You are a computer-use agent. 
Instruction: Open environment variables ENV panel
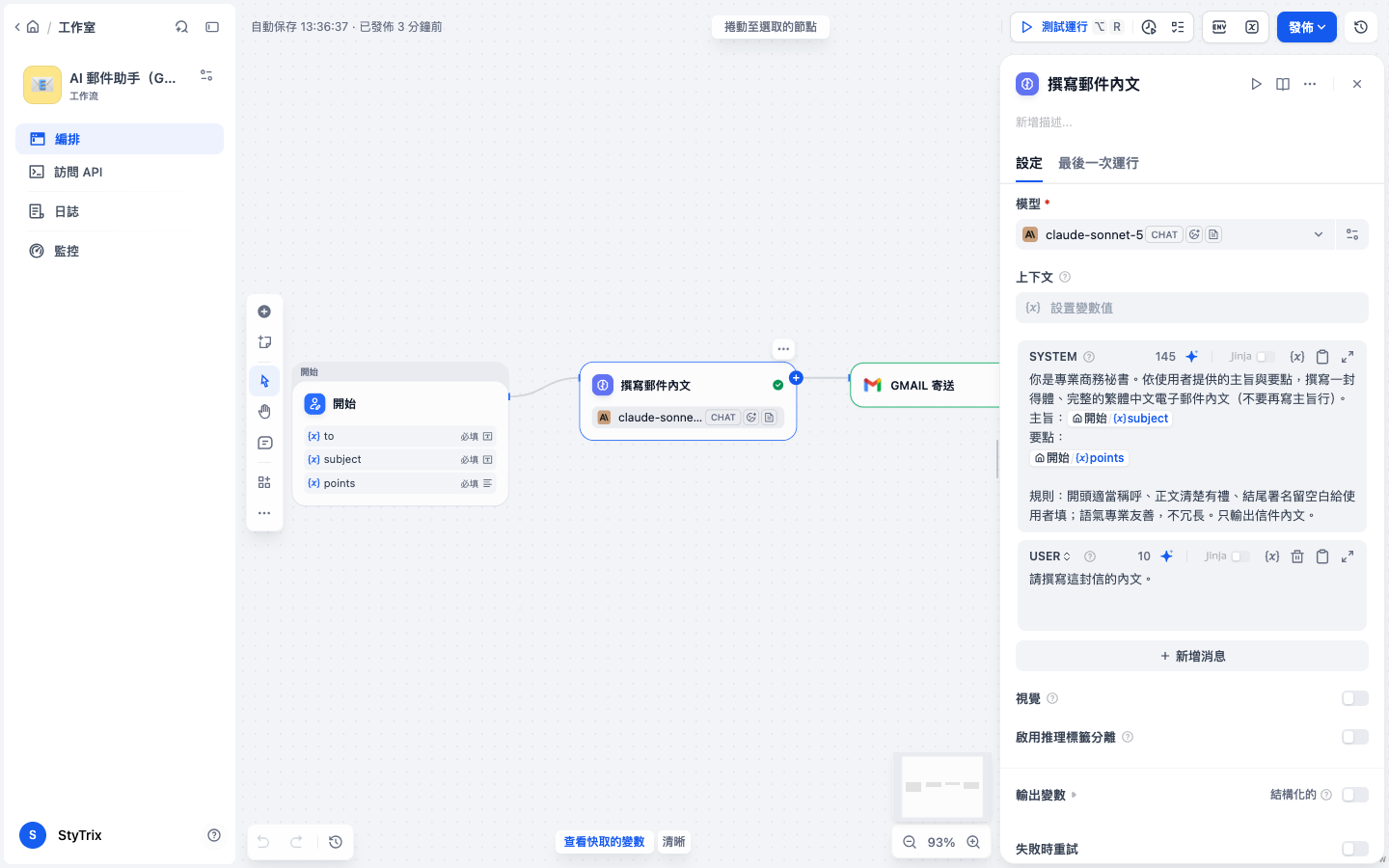(1219, 27)
